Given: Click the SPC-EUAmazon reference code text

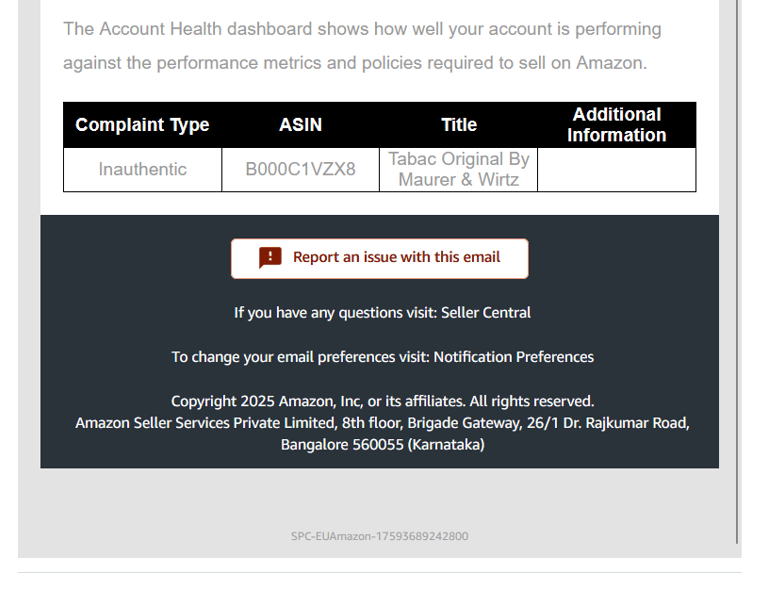Looking at the screenshot, I should (x=380, y=536).
